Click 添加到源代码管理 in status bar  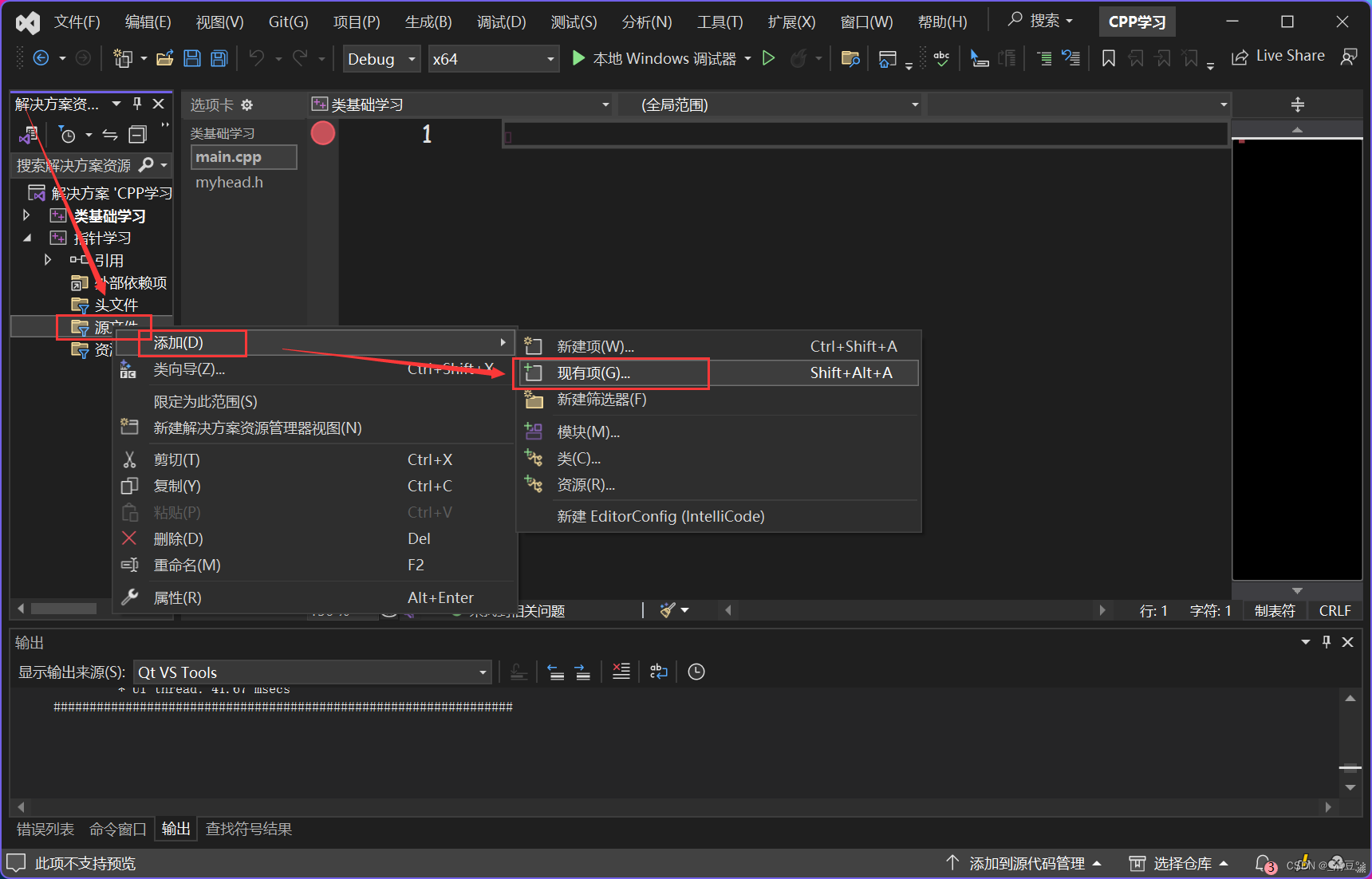coord(1024,864)
